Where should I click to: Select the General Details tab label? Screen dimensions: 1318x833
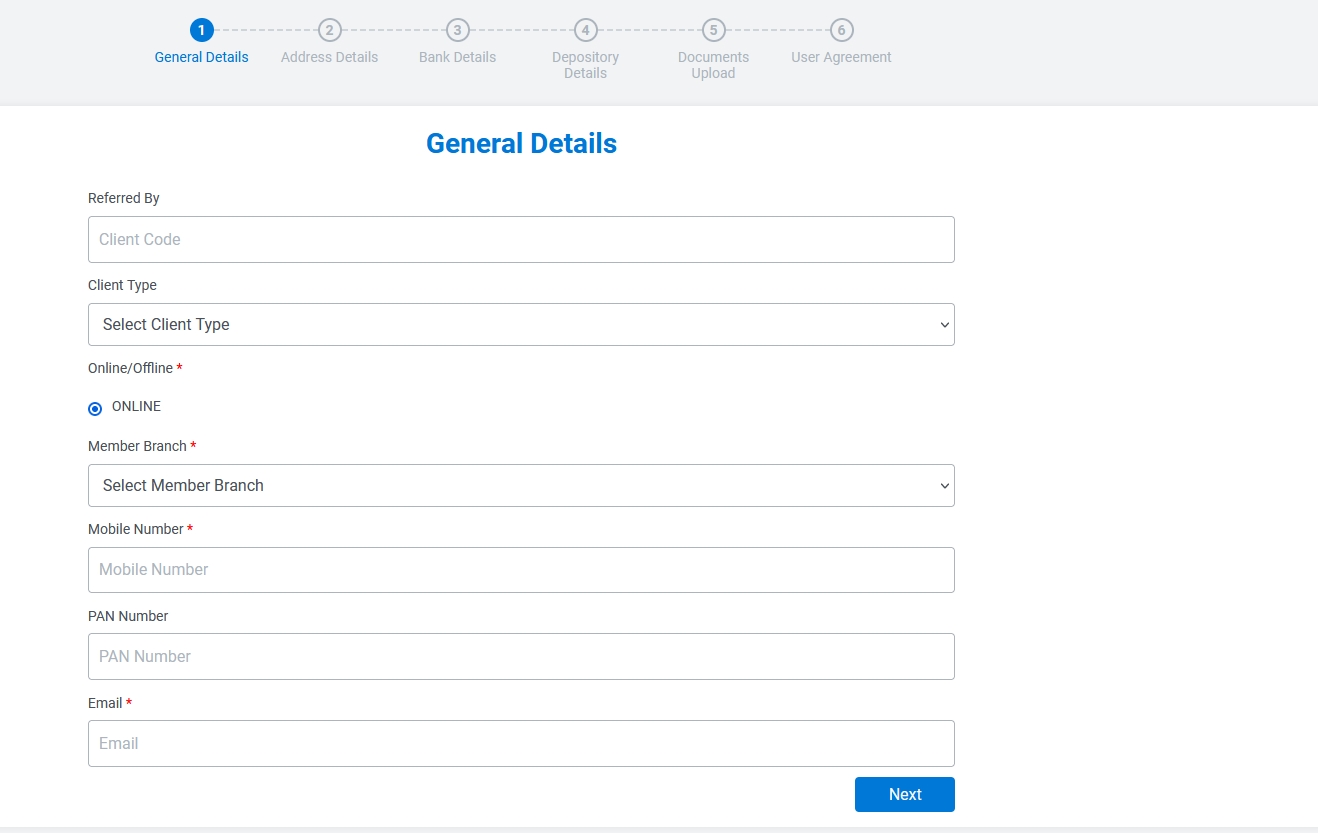[x=201, y=57]
